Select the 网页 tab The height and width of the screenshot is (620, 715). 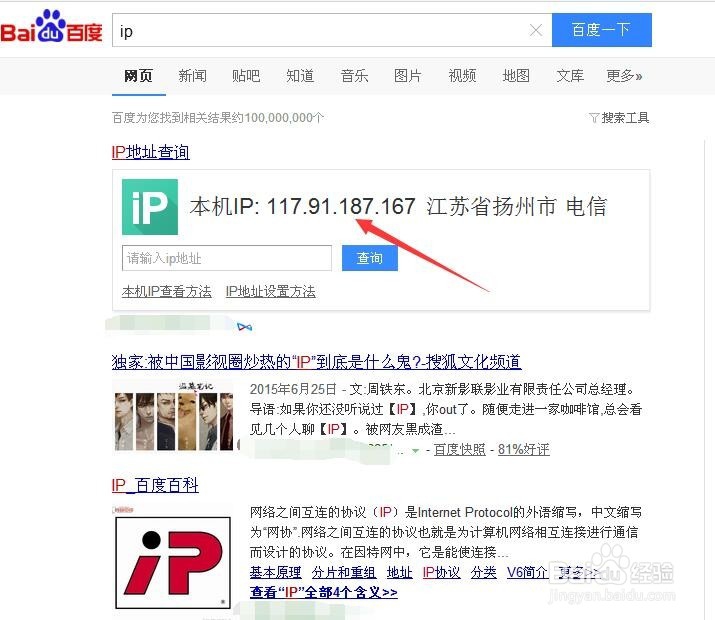[x=138, y=76]
